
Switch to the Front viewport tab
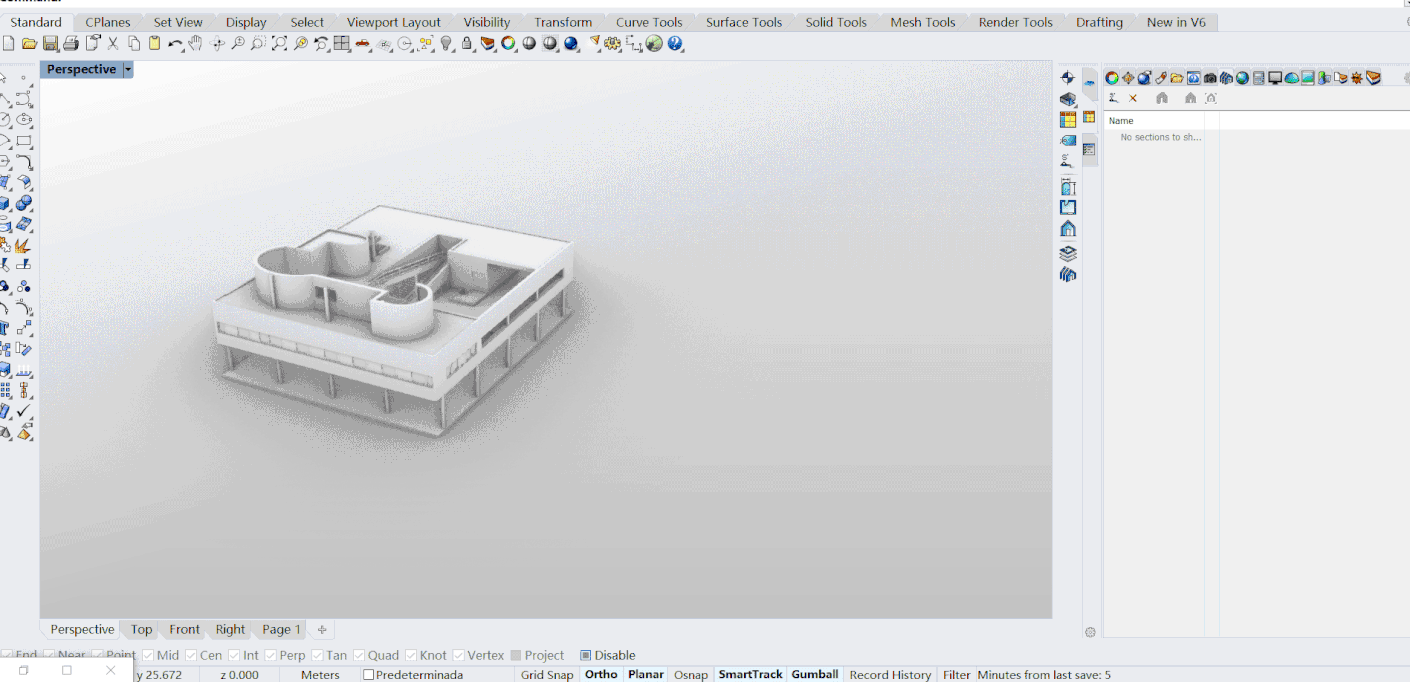[x=185, y=629]
